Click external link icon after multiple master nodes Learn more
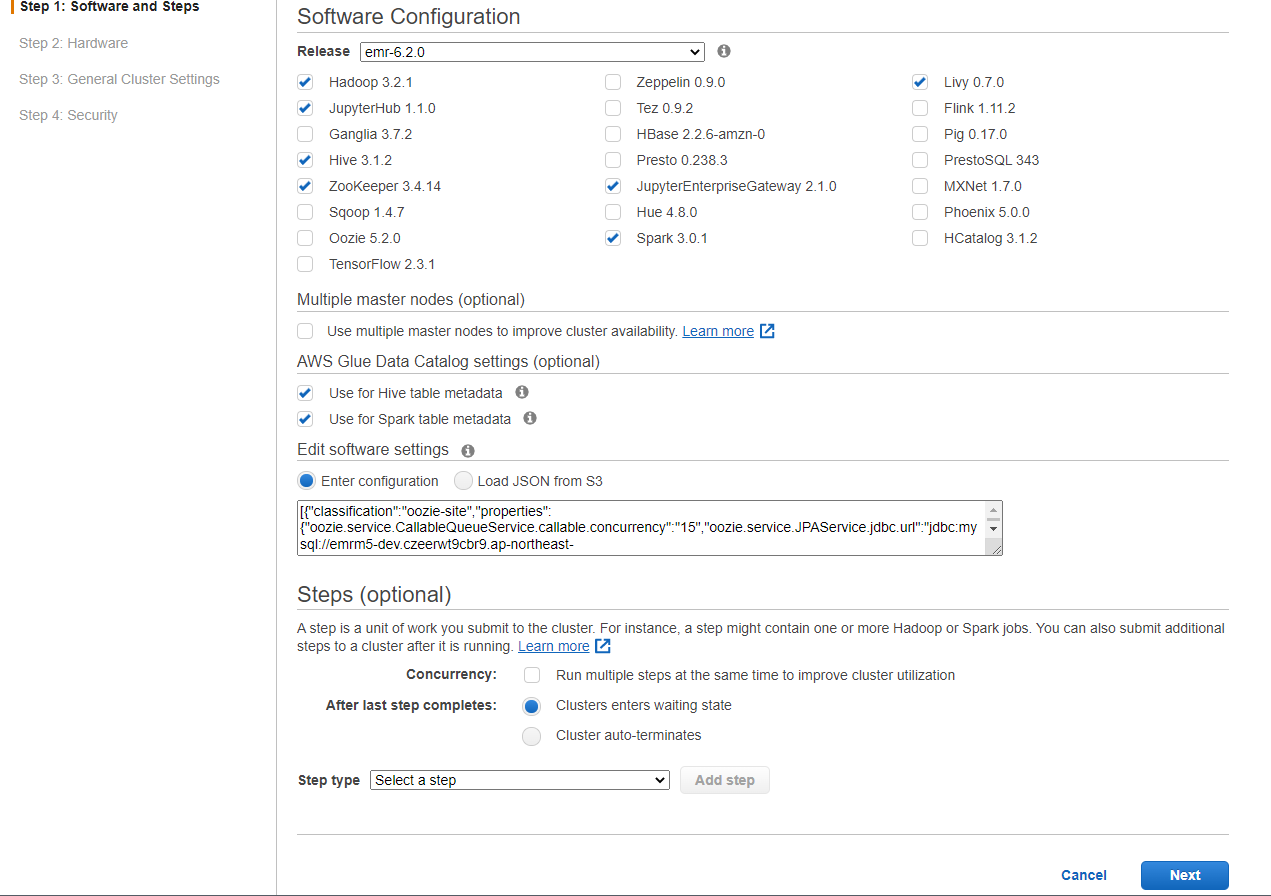 [767, 331]
